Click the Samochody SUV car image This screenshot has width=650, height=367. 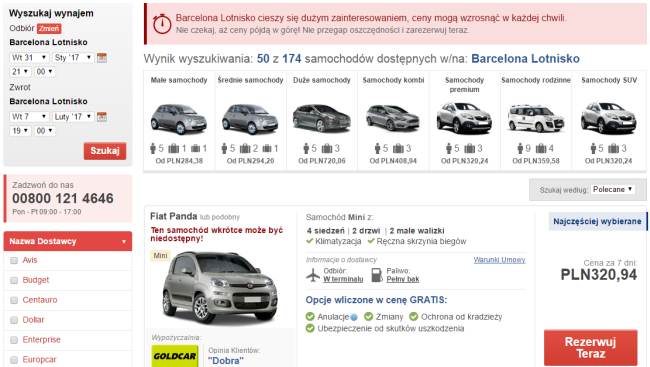608,118
